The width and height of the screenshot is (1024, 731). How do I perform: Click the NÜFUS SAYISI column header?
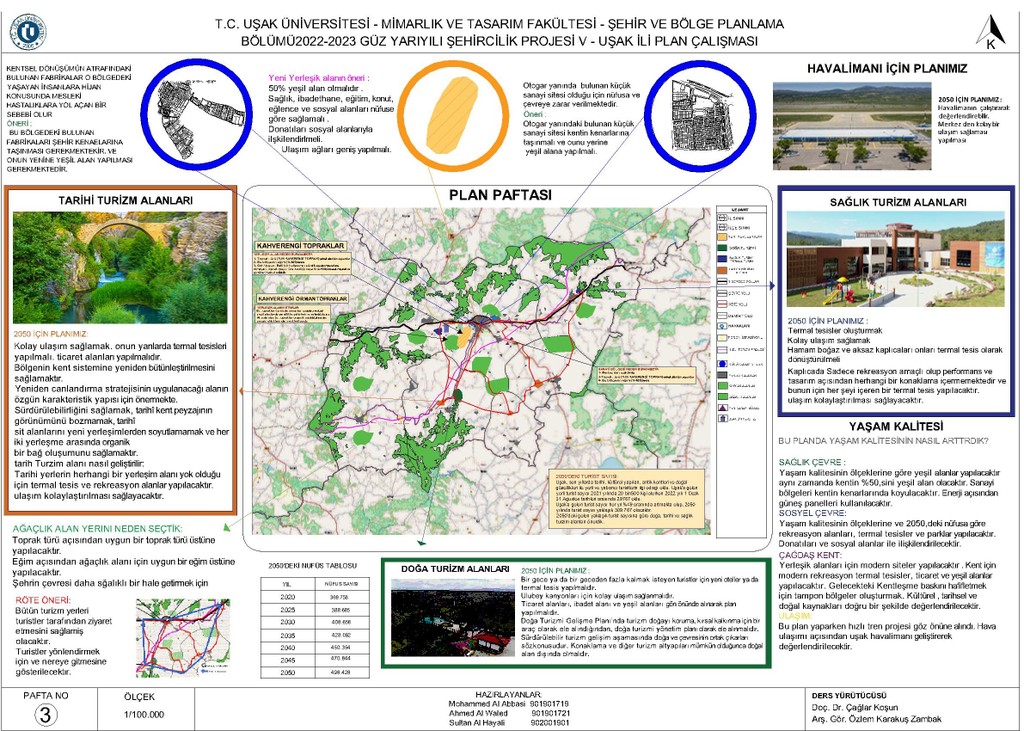(x=342, y=584)
